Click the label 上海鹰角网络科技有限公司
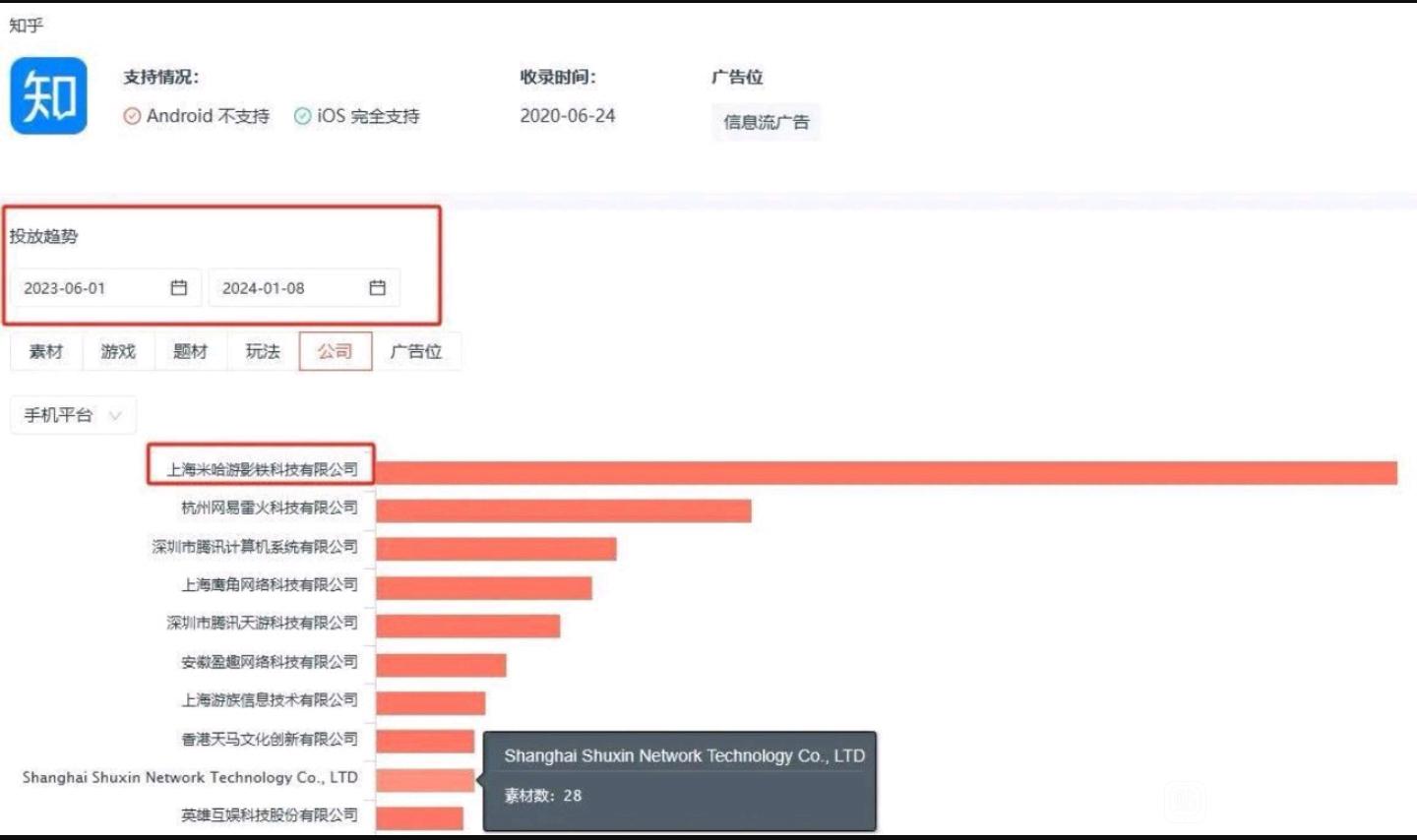Screen dimensions: 1417x840 pos(270,584)
